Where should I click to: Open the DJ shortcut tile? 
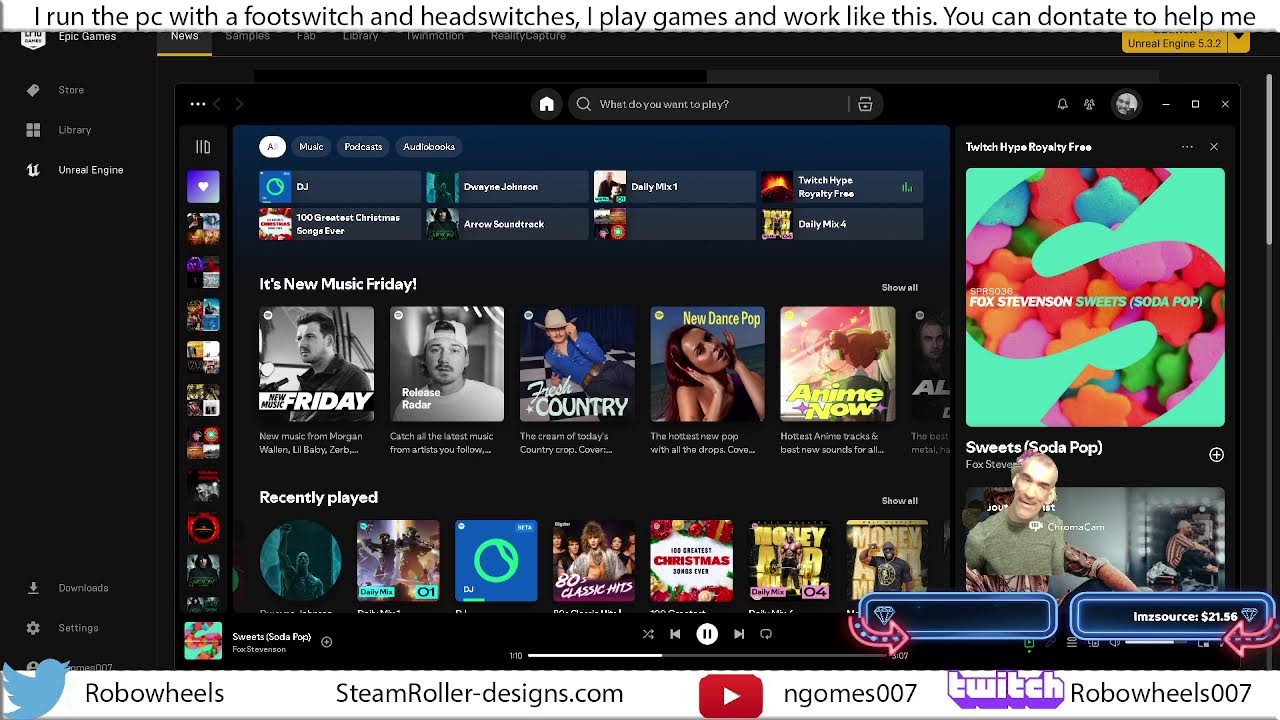click(340, 187)
